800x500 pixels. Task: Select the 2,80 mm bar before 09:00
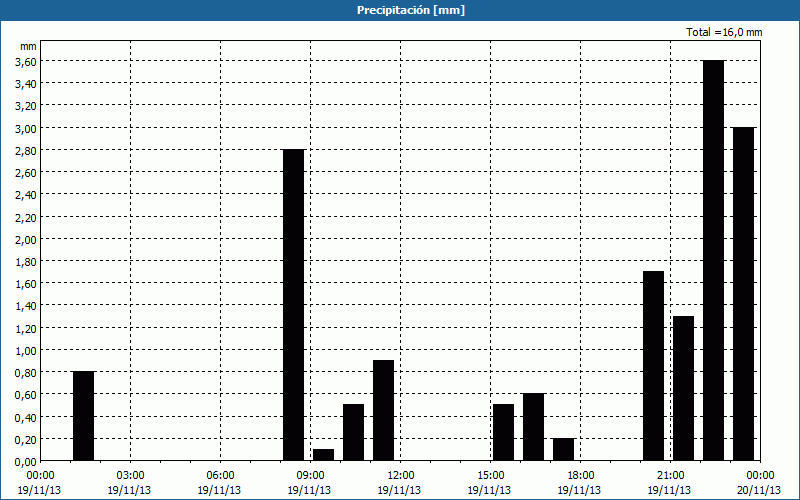pos(294,305)
